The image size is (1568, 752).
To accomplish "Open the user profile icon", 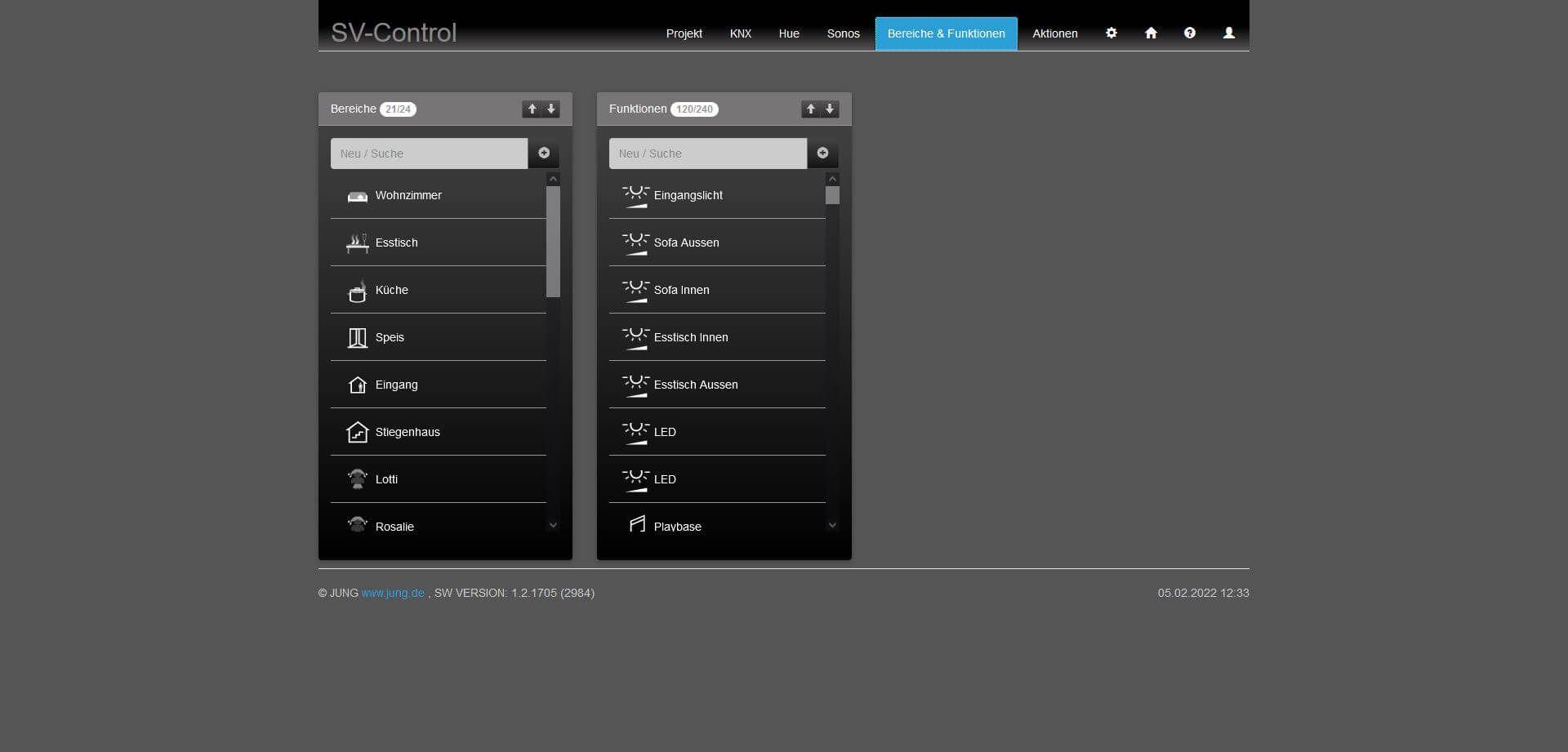I will (1228, 33).
